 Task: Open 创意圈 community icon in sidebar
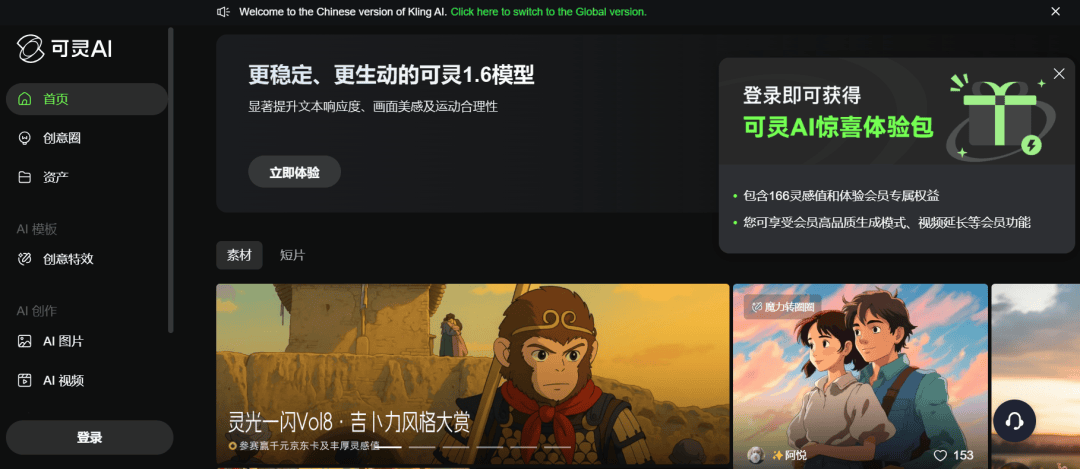[25, 138]
